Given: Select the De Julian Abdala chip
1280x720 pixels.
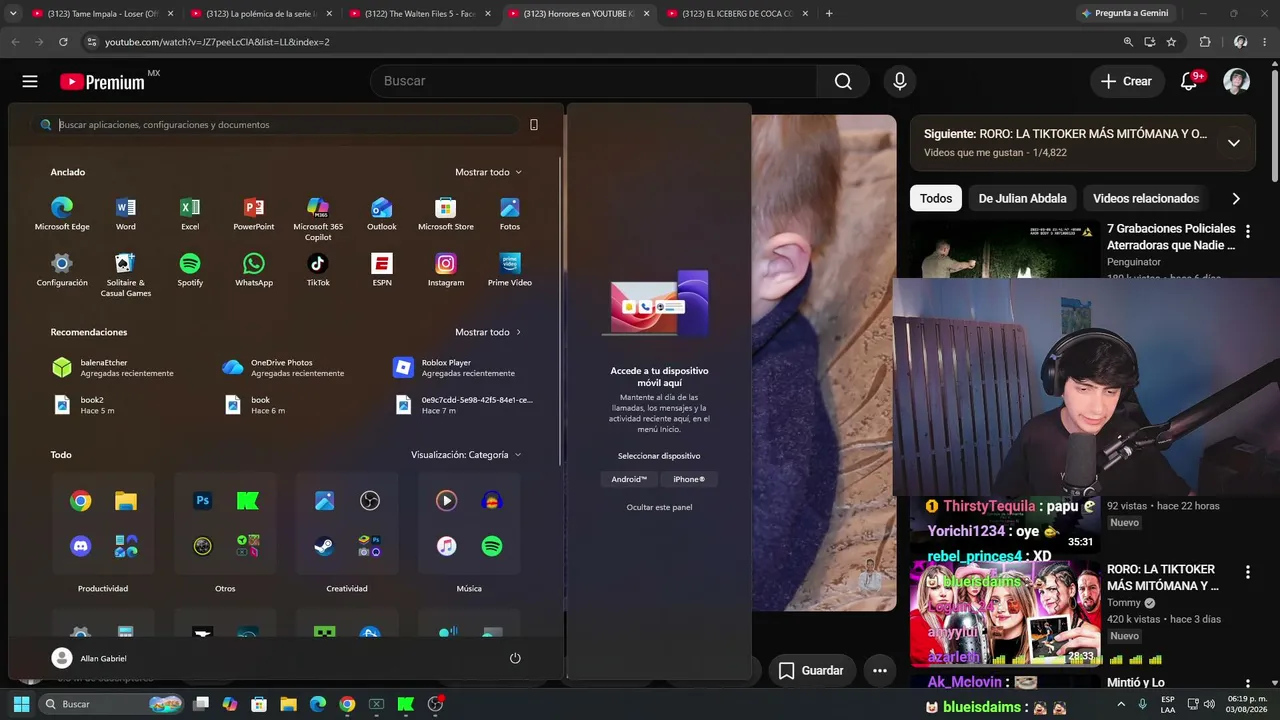Looking at the screenshot, I should coord(1022,198).
